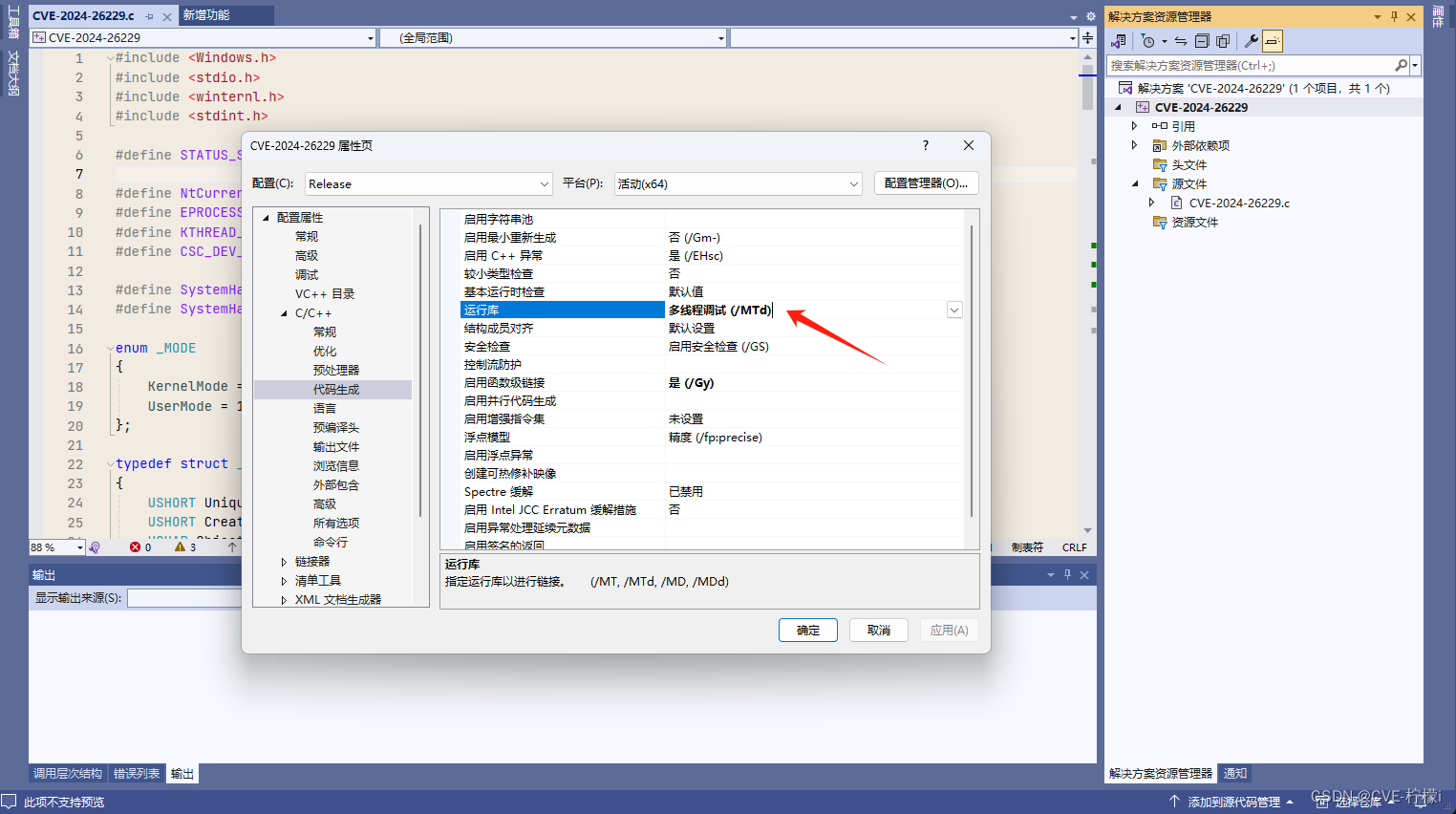
Task: Switch to 错误列表 tab
Action: click(x=137, y=774)
